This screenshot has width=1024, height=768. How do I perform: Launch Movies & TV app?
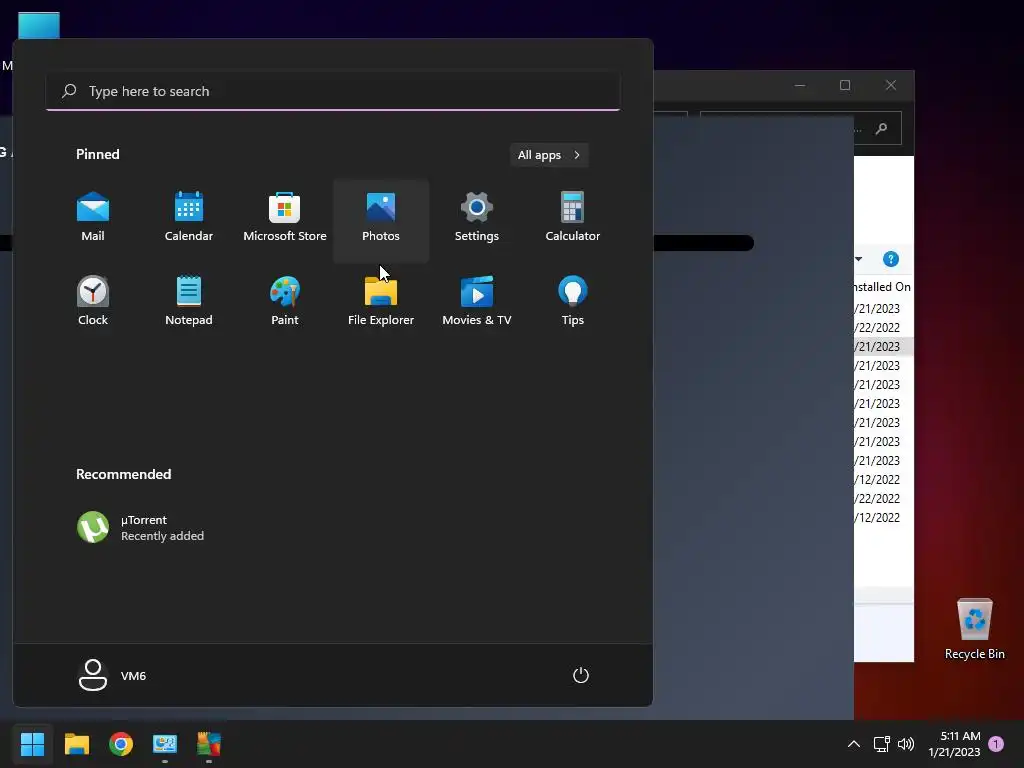pos(477,302)
